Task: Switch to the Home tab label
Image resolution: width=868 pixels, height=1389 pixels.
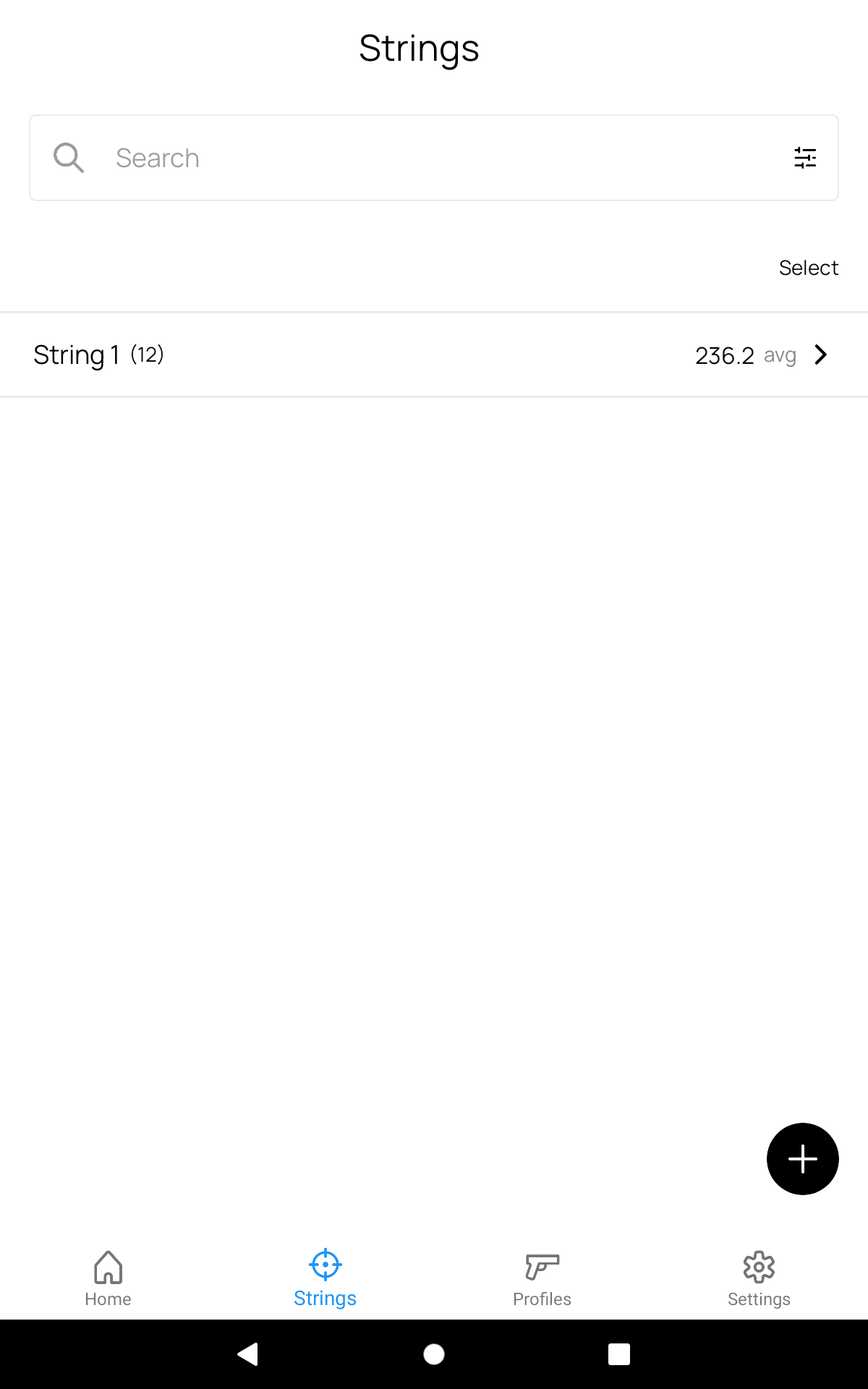Action: [x=109, y=1299]
